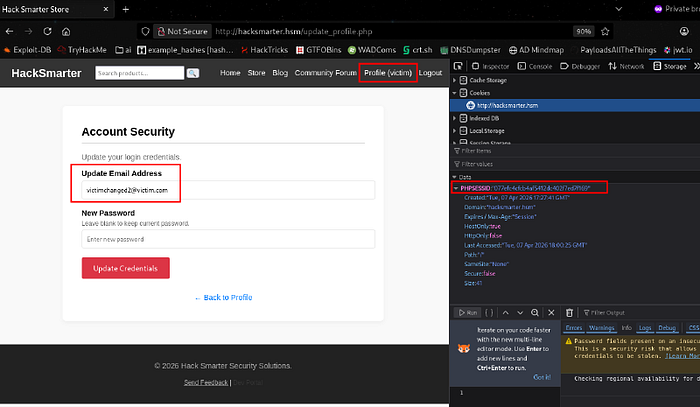Viewport: 700px width, 407px height.
Task: Clear console output with trash icon
Action: (569, 312)
